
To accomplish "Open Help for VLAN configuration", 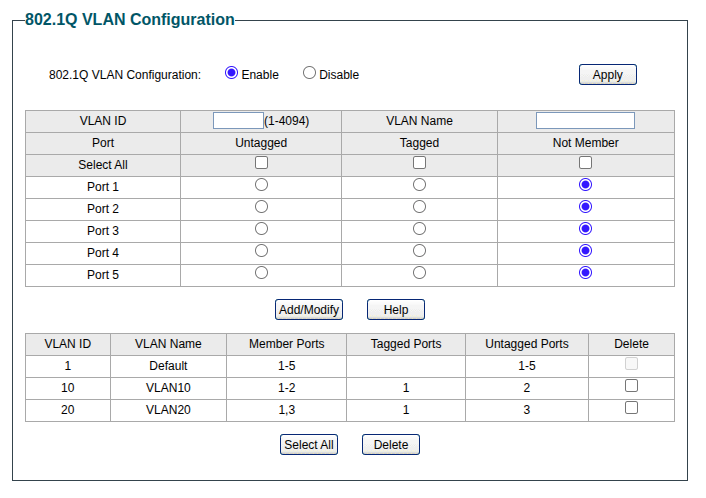I will (x=396, y=310).
